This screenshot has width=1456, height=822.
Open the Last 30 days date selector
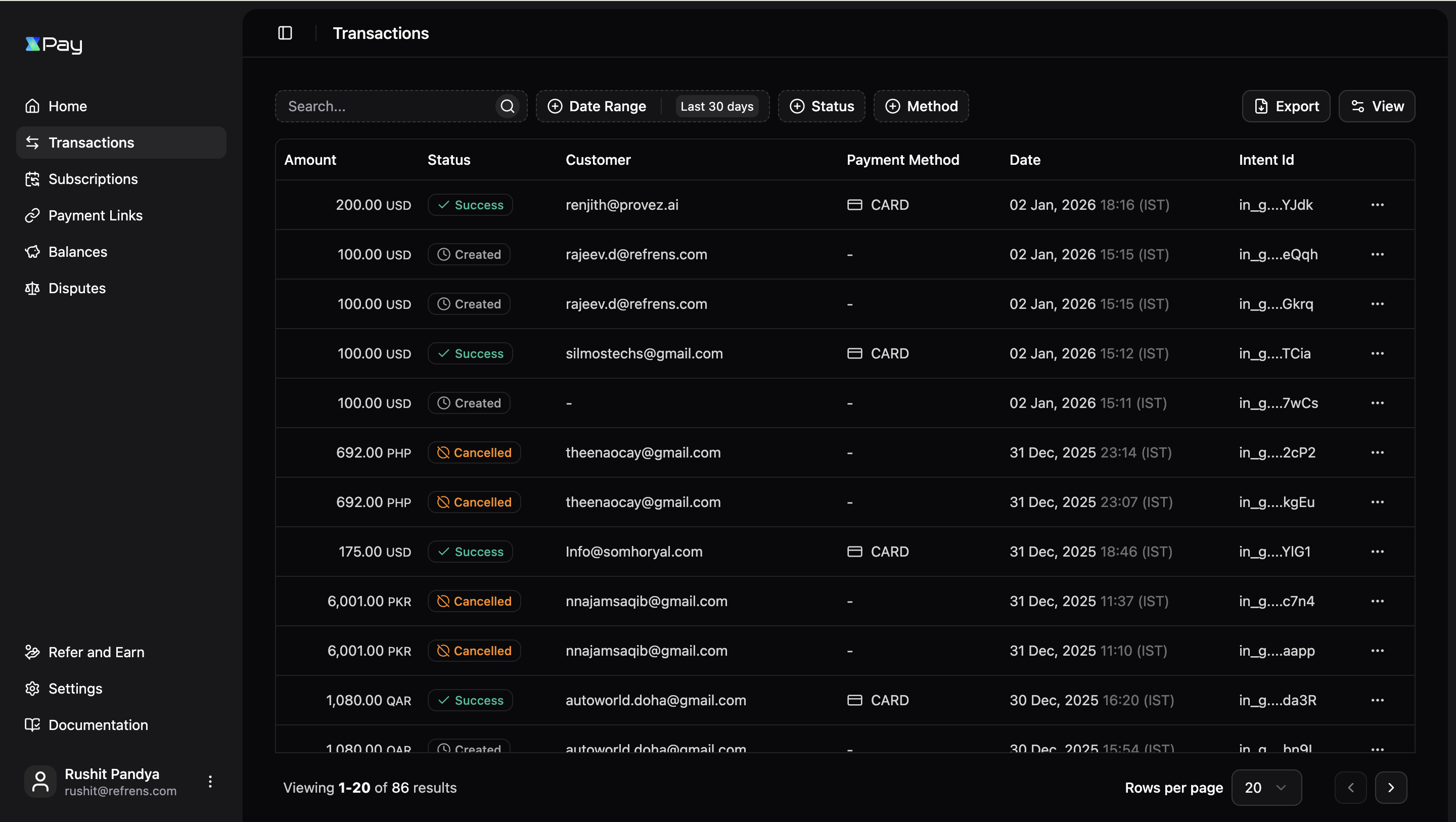point(717,106)
